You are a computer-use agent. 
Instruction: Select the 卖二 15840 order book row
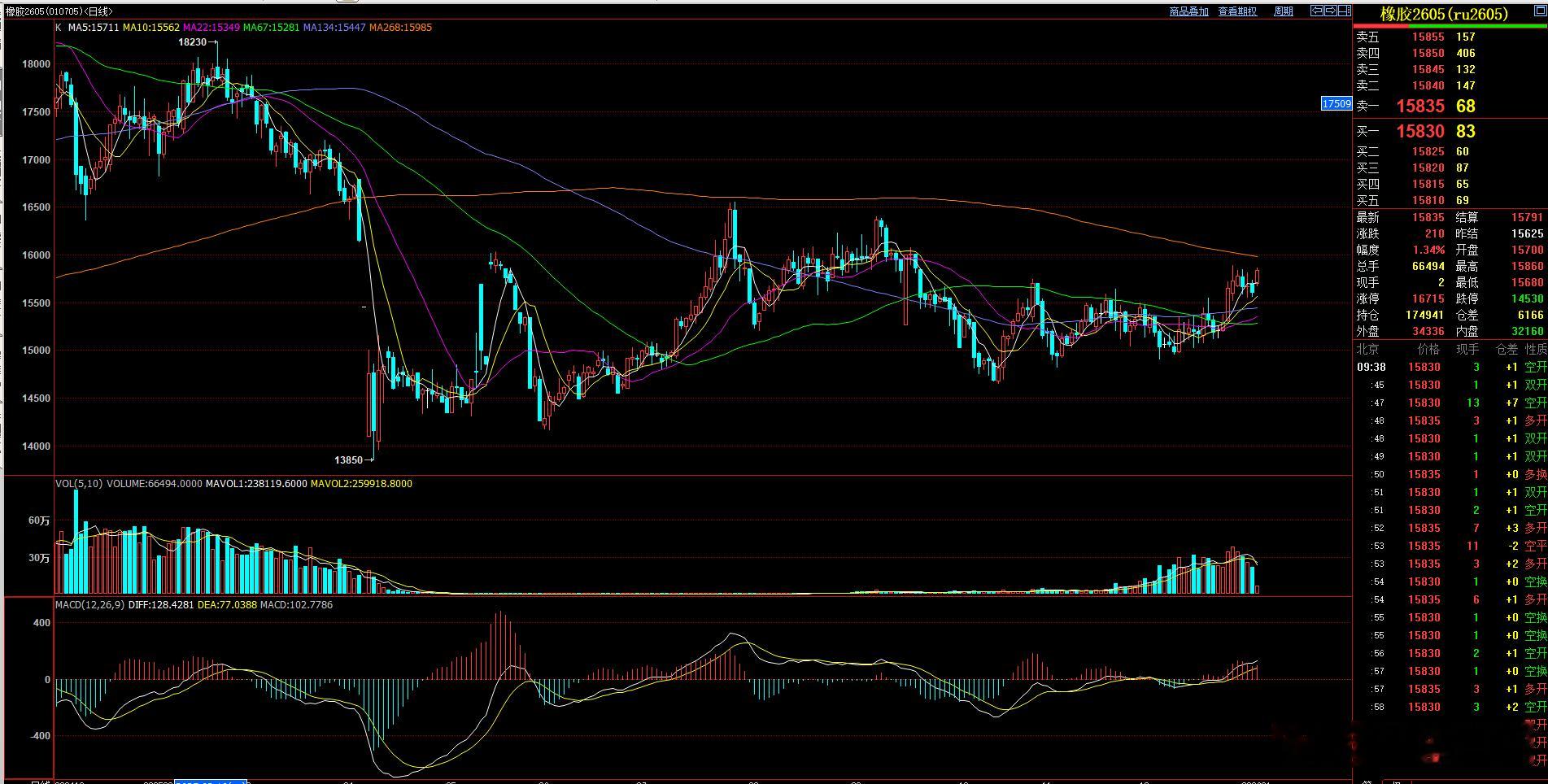[x=1450, y=85]
